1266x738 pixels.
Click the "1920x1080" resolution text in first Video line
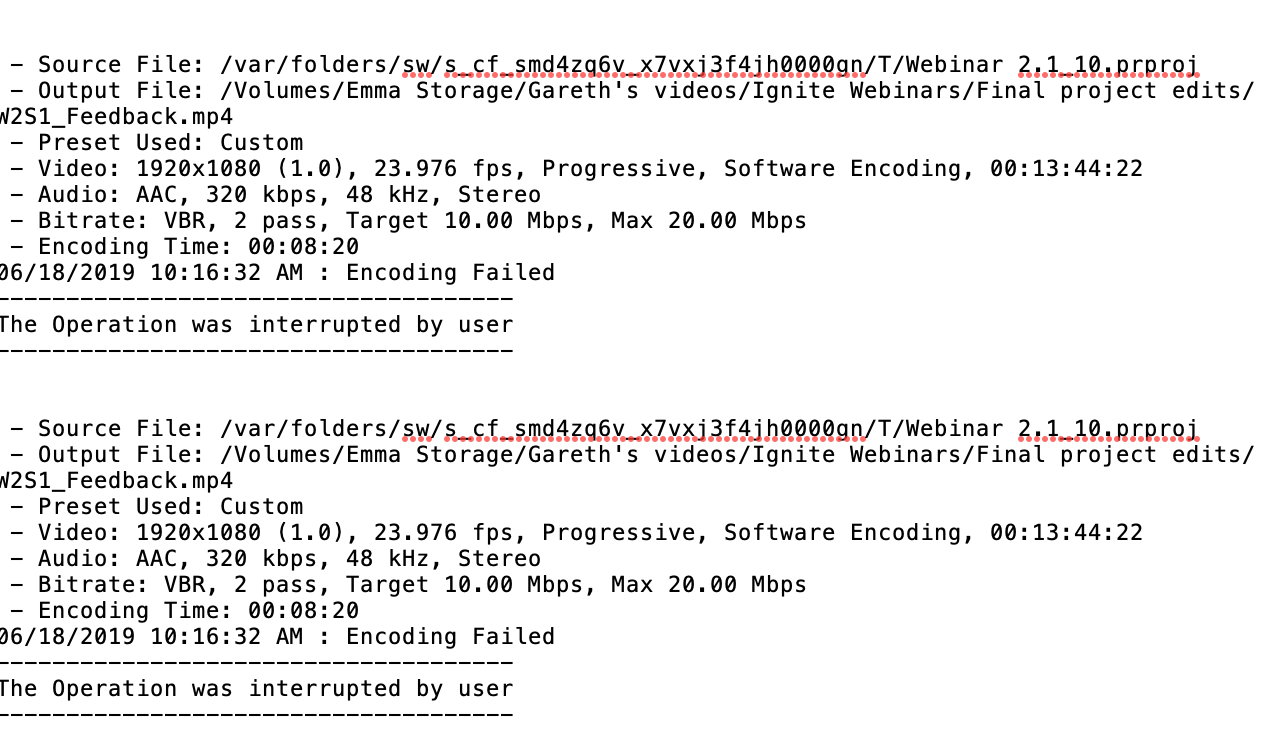coord(199,169)
